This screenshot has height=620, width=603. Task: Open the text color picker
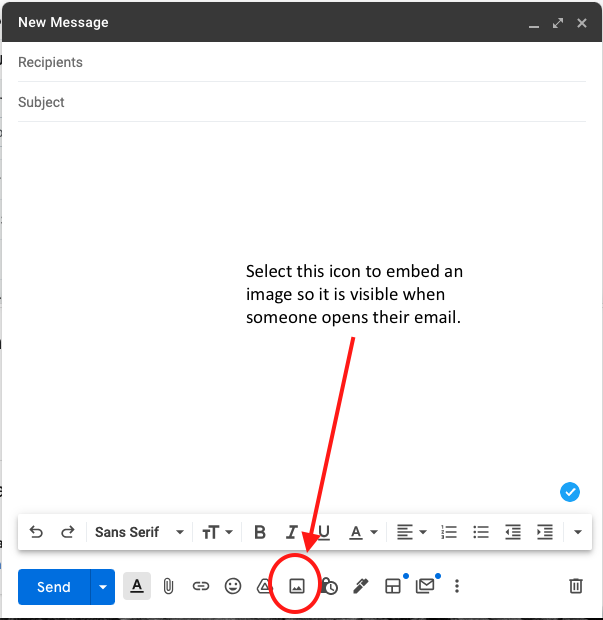point(363,532)
